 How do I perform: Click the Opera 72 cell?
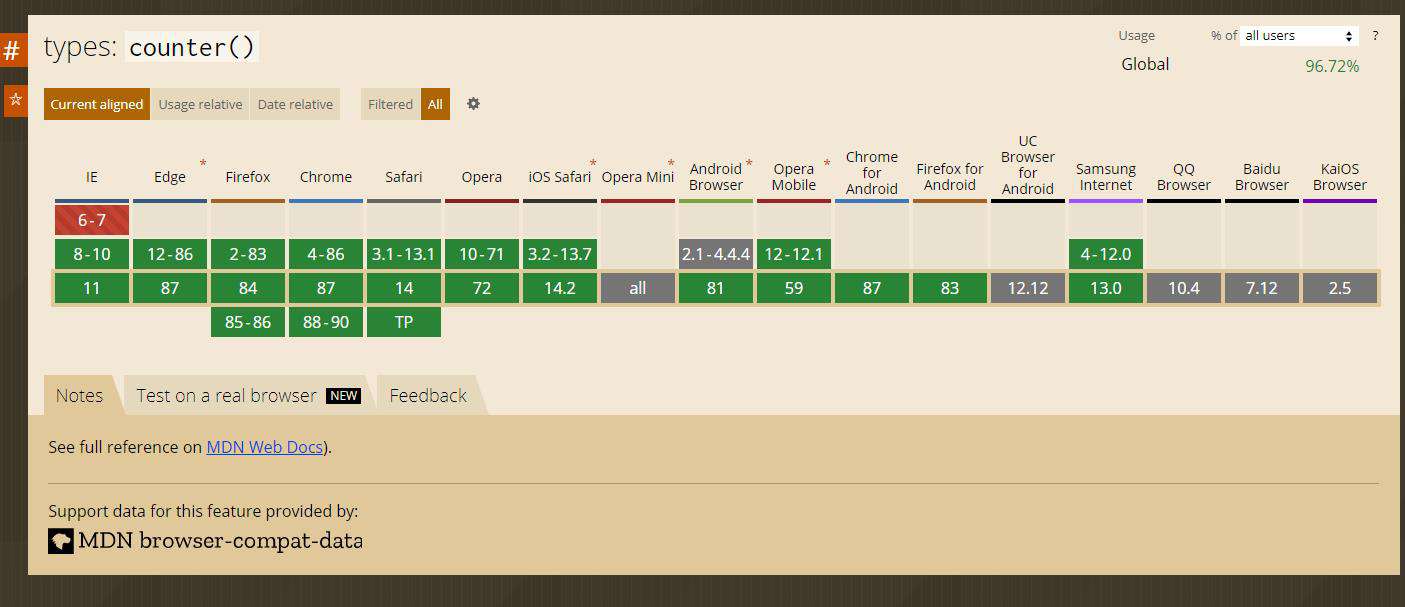click(482, 288)
